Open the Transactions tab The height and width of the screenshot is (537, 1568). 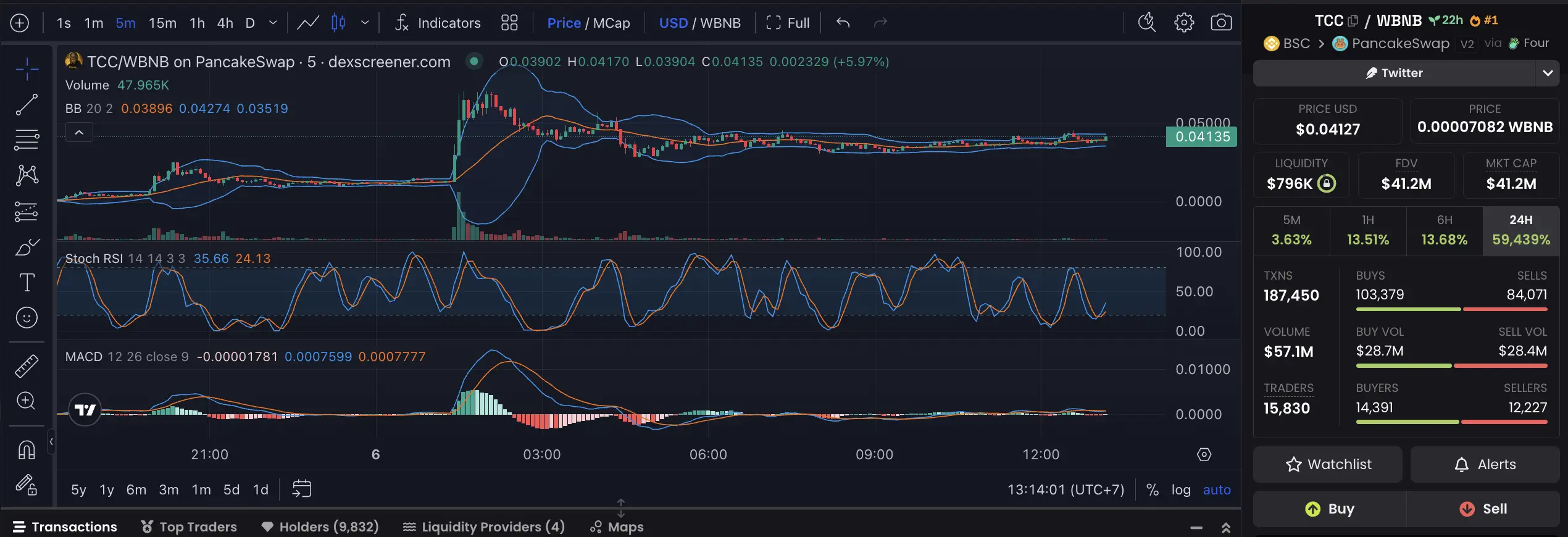point(65,527)
